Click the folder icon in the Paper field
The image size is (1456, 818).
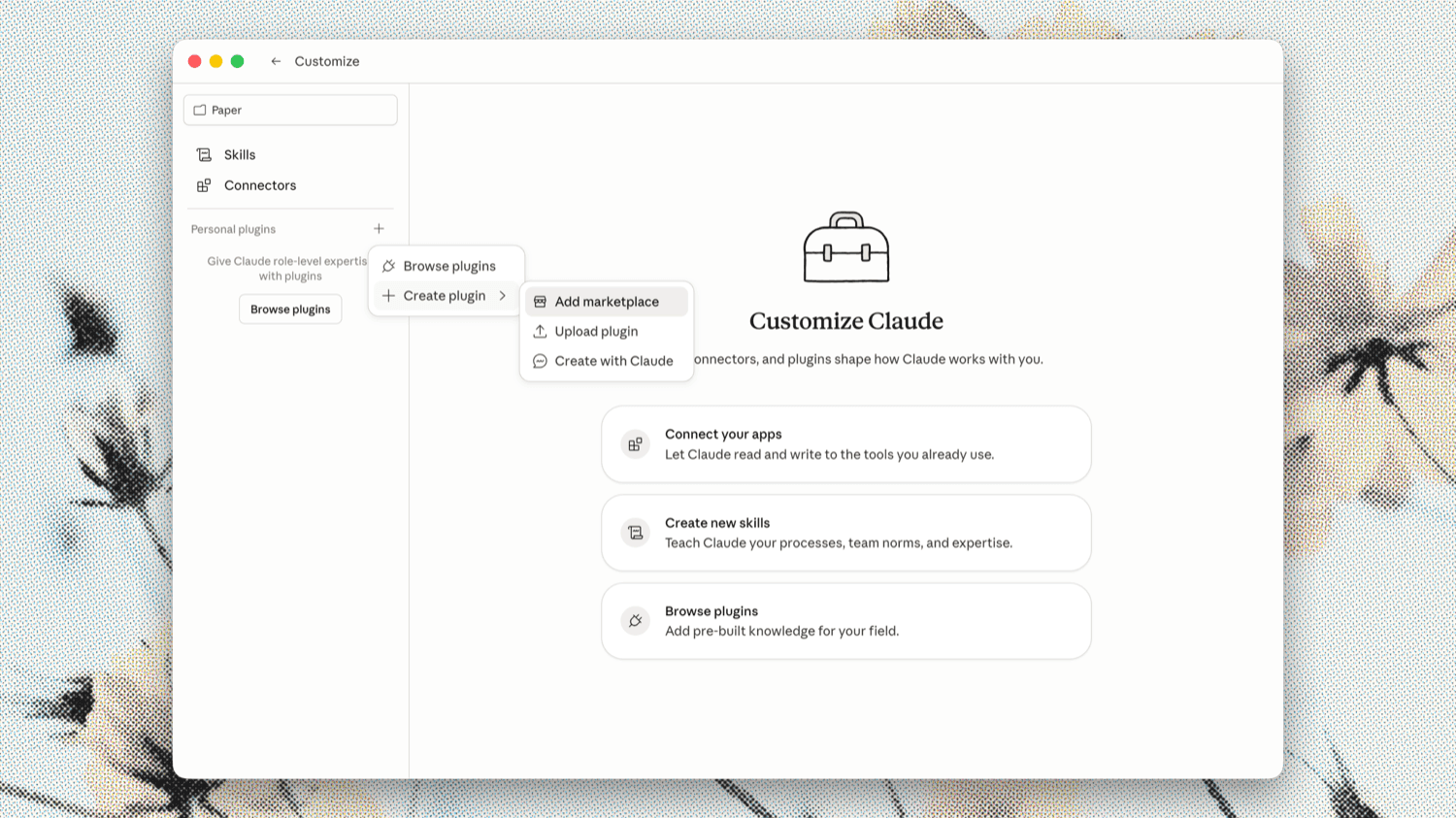[x=200, y=111]
